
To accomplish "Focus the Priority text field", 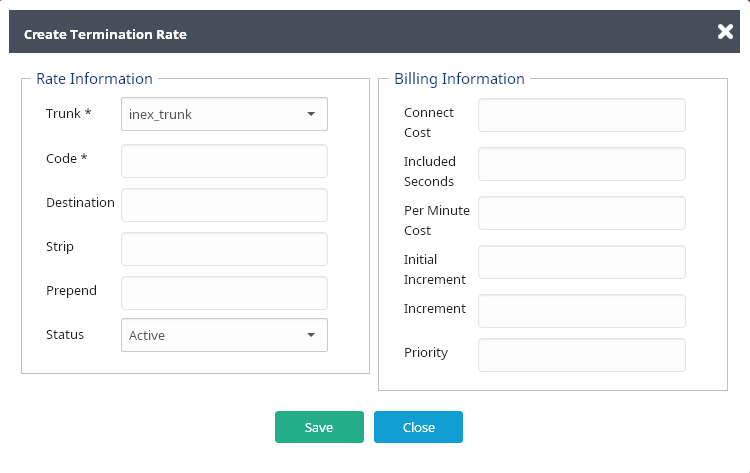I will pyautogui.click(x=582, y=355).
